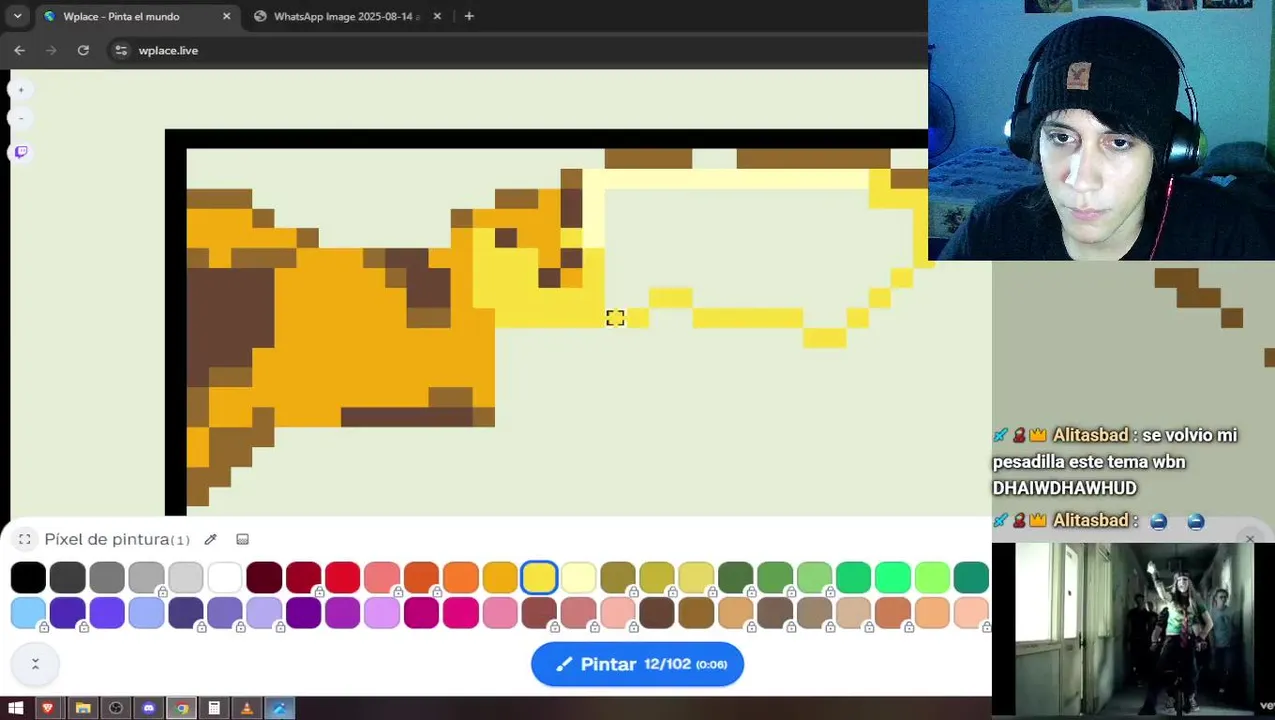Click the site info icon in address bar

point(121,50)
